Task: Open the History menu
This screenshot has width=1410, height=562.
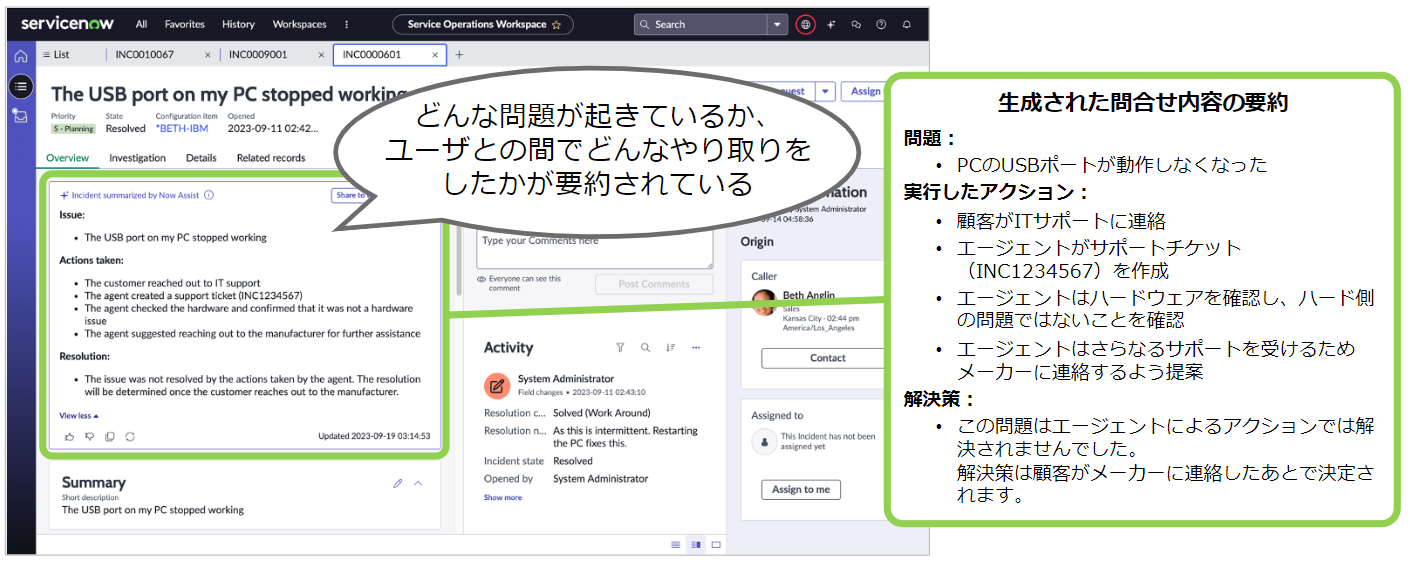Action: click(238, 24)
